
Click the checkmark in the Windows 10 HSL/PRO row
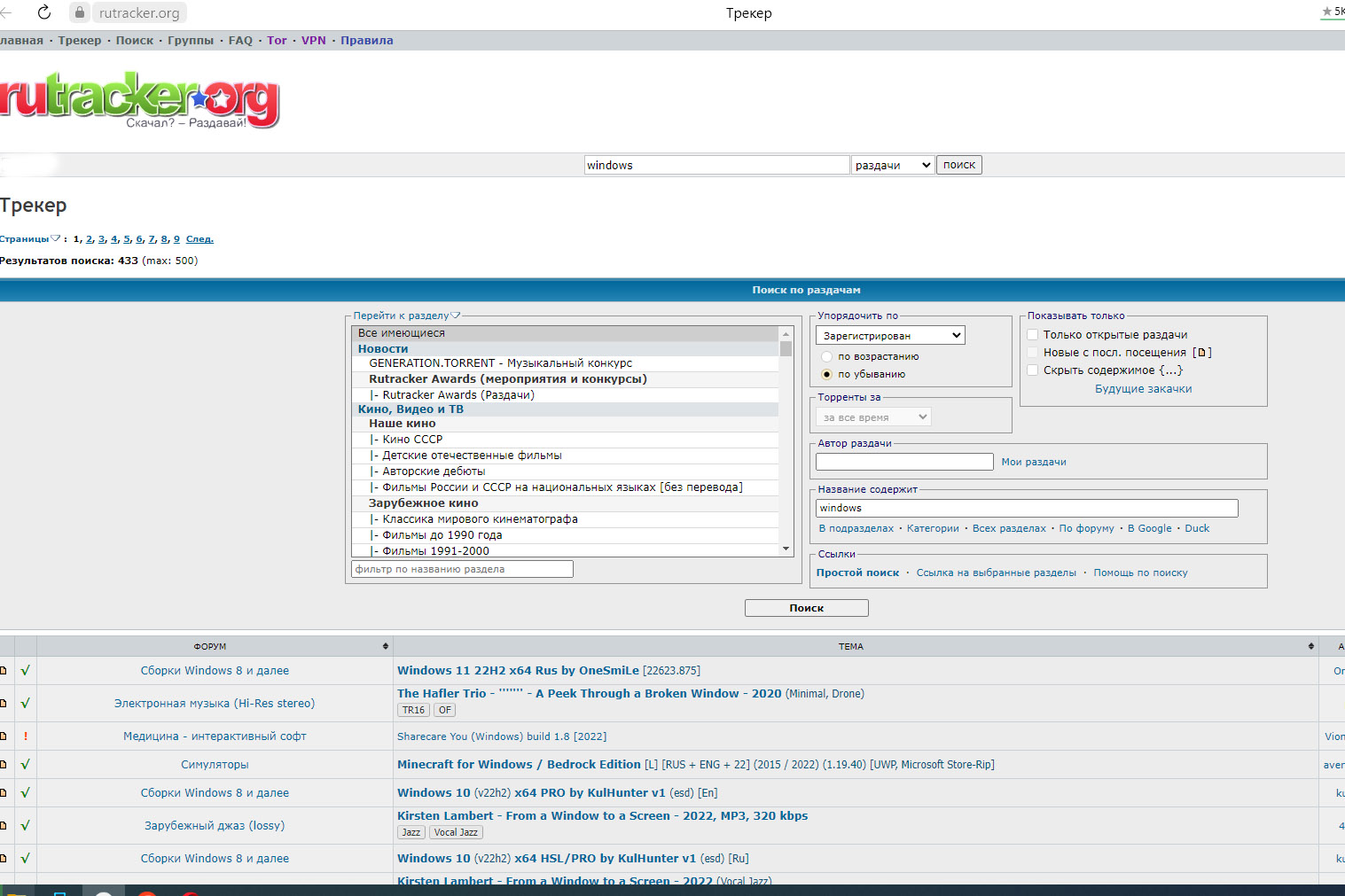26,858
